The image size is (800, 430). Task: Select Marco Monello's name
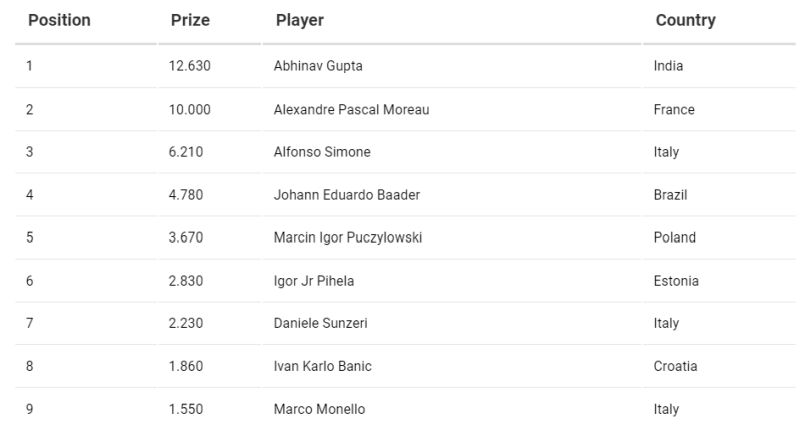click(x=319, y=409)
